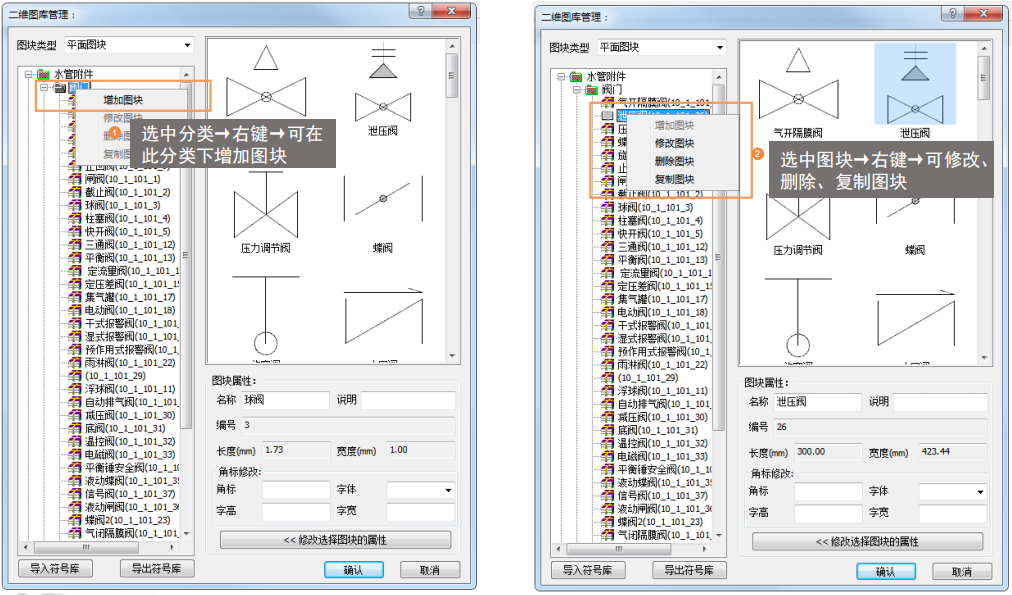The width and height of the screenshot is (1012, 595).
Task: Click 导入符号库 button in right window
Action: click(x=588, y=570)
